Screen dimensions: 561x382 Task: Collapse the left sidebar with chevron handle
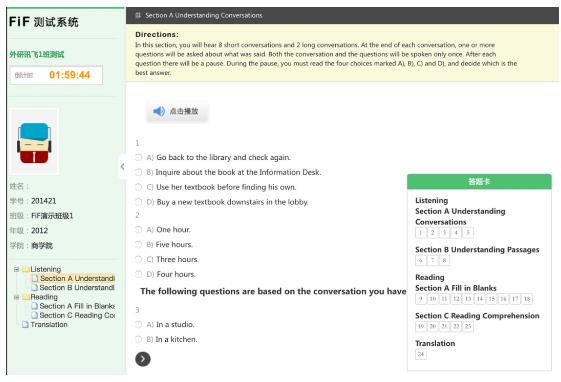point(122,166)
